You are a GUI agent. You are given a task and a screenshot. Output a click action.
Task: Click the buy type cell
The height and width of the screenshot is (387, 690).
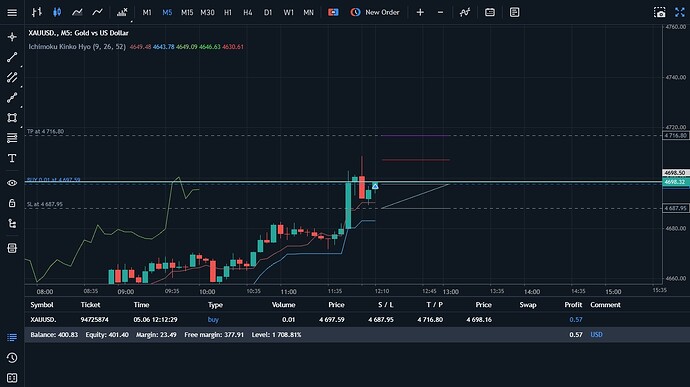coord(213,320)
